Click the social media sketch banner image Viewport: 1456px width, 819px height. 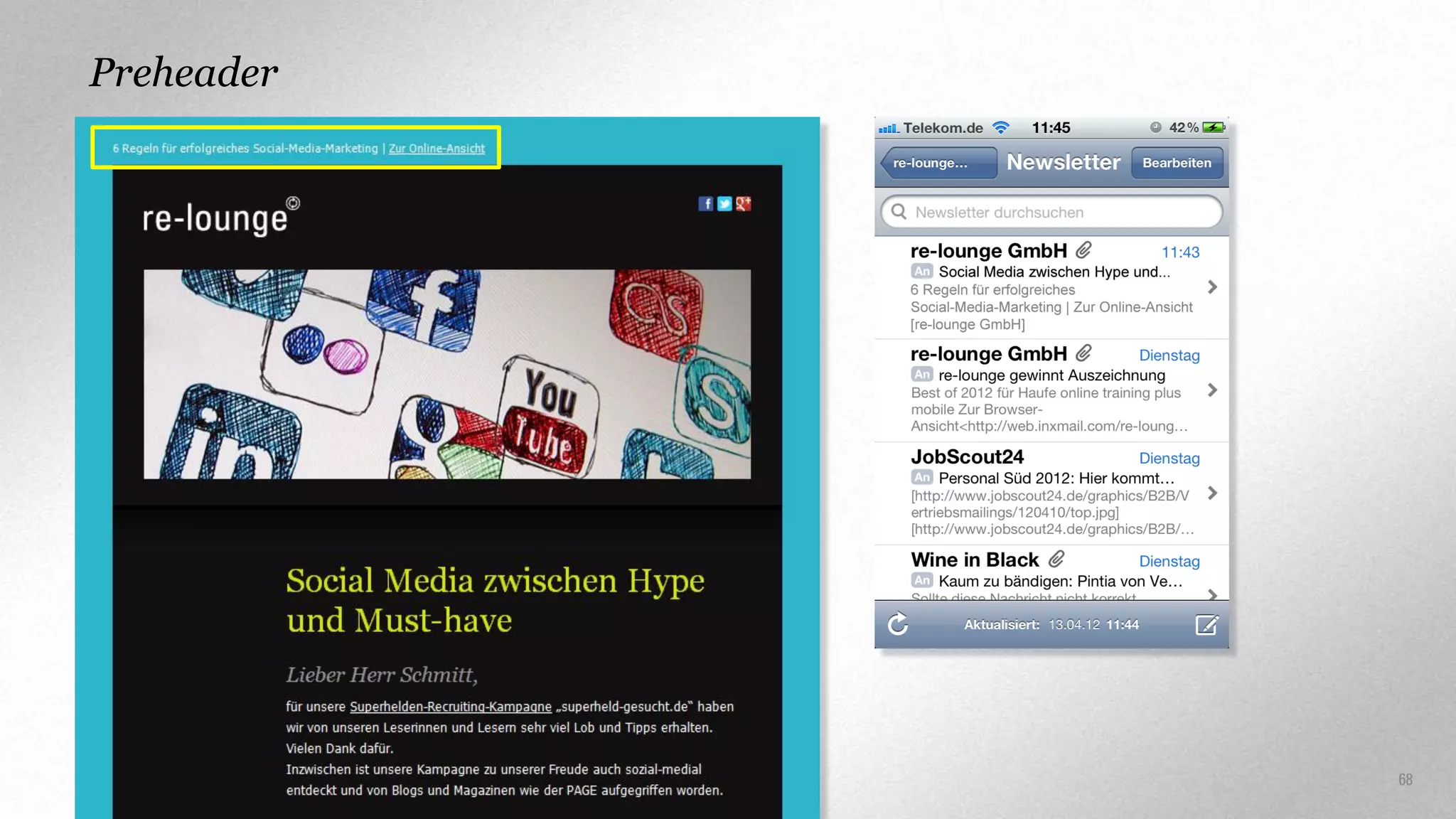pyautogui.click(x=446, y=374)
